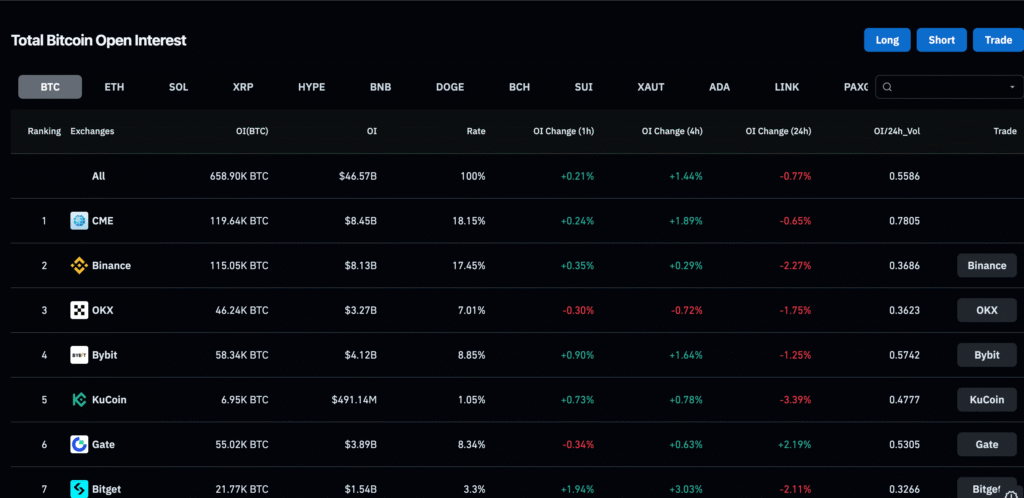
Task: Click the search magnifier icon
Action: (x=888, y=87)
